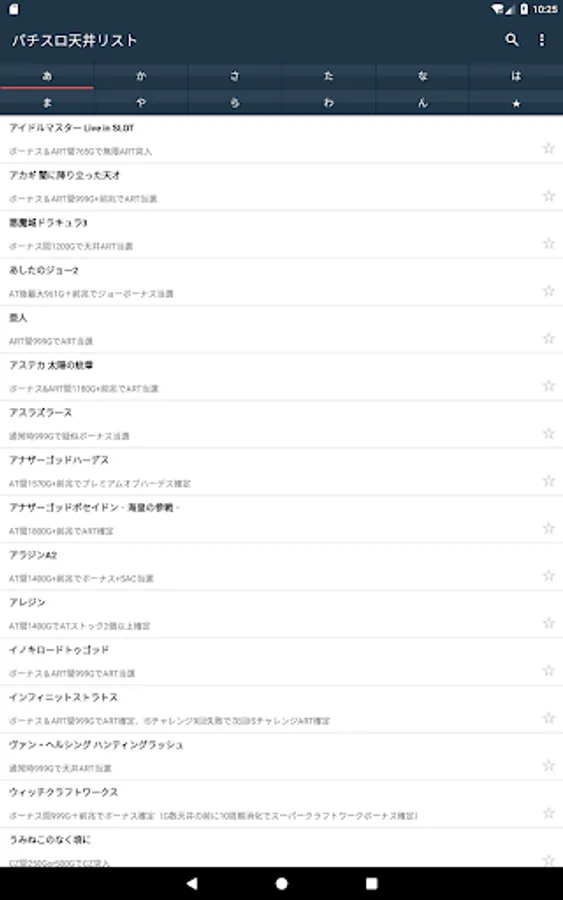Mark アナザーゴッドハーデス as favorite star

tap(549, 481)
